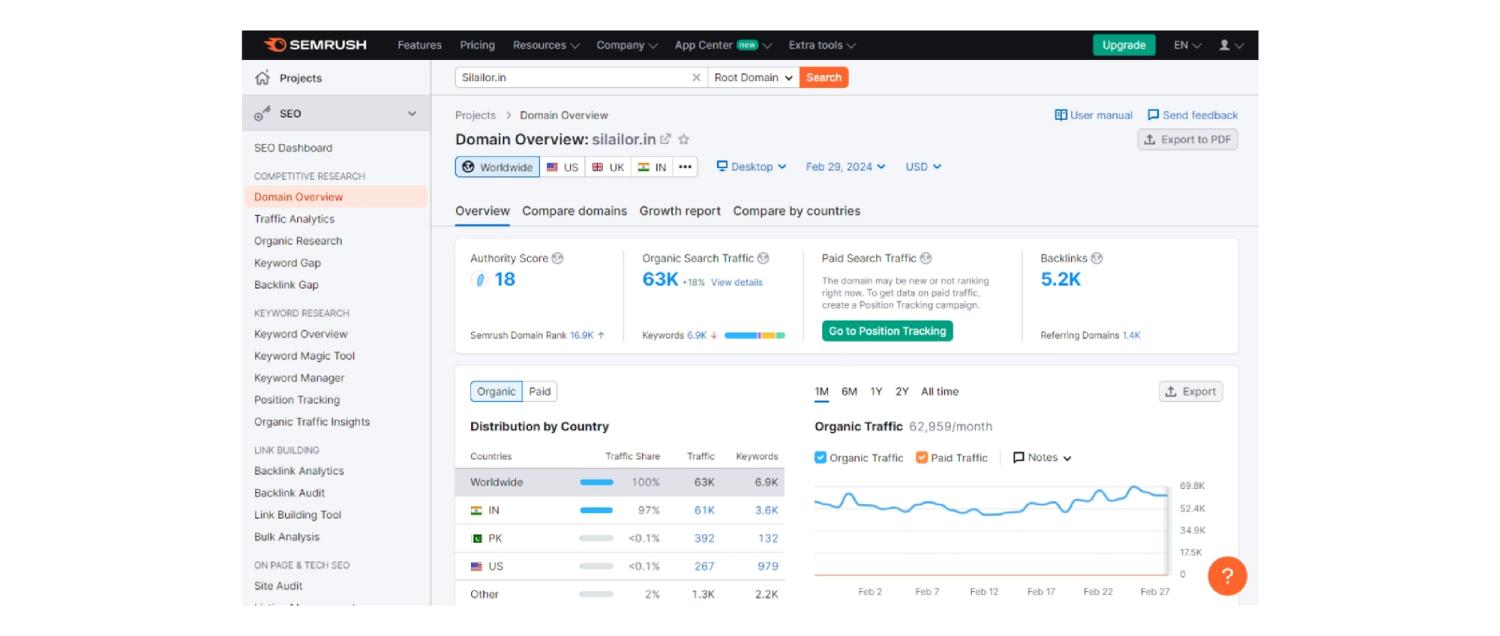Select 2Y time range
The width and height of the screenshot is (1500, 636).
(902, 392)
